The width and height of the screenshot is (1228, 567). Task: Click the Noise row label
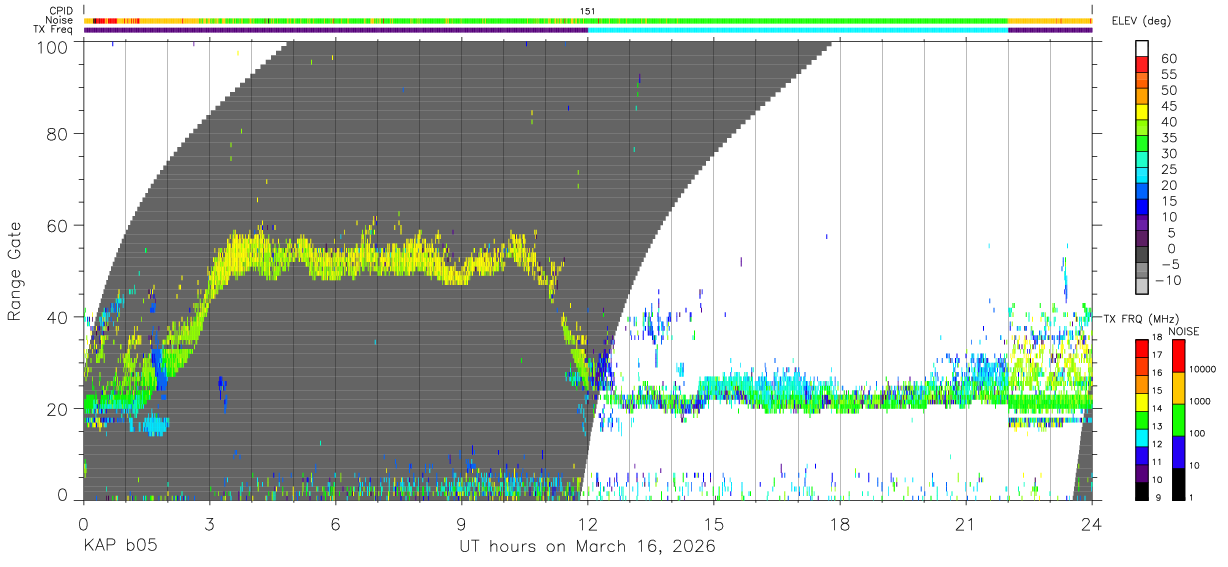pyautogui.click(x=58, y=20)
